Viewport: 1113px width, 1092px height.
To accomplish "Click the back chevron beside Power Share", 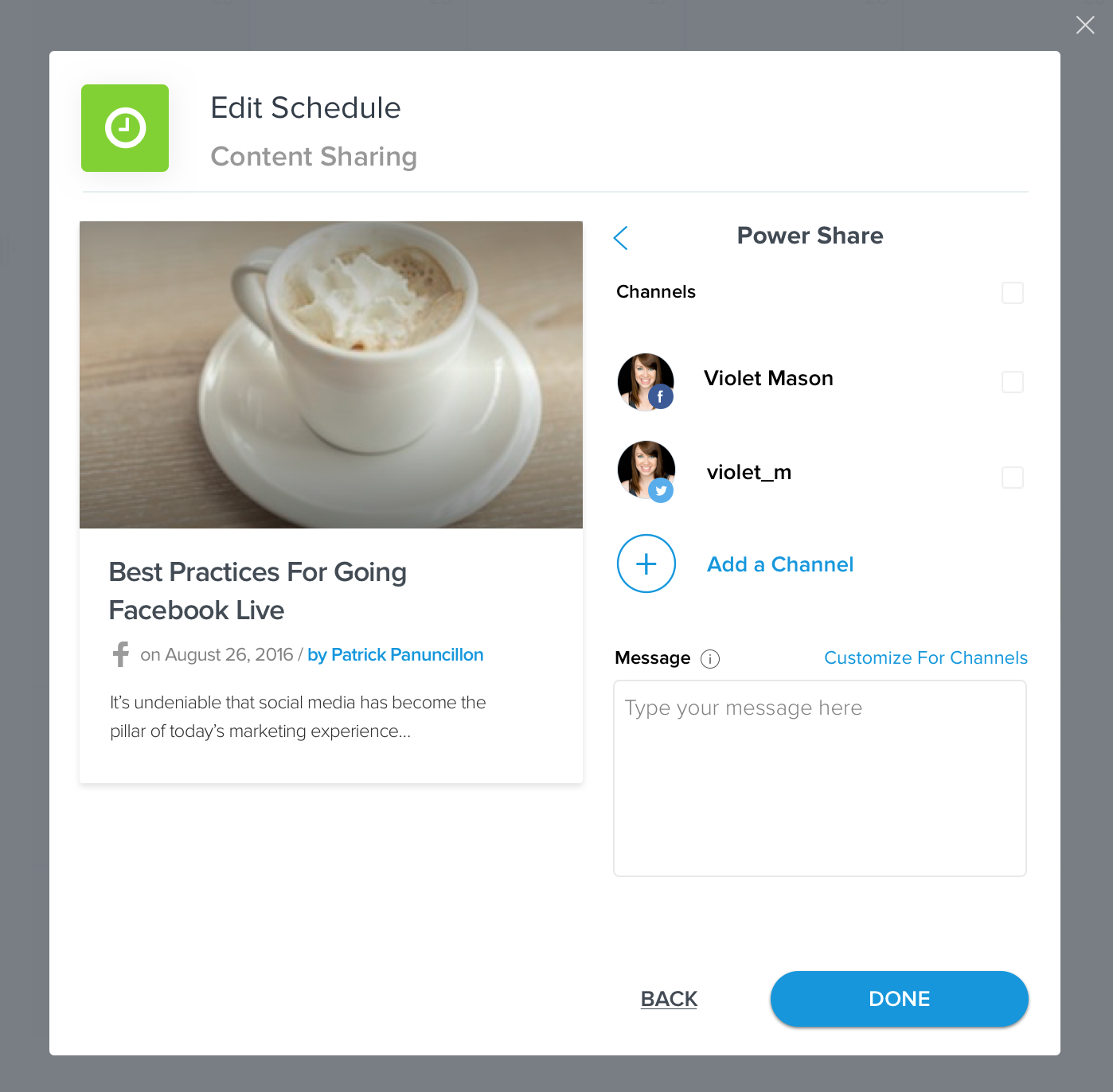I will coord(622,237).
